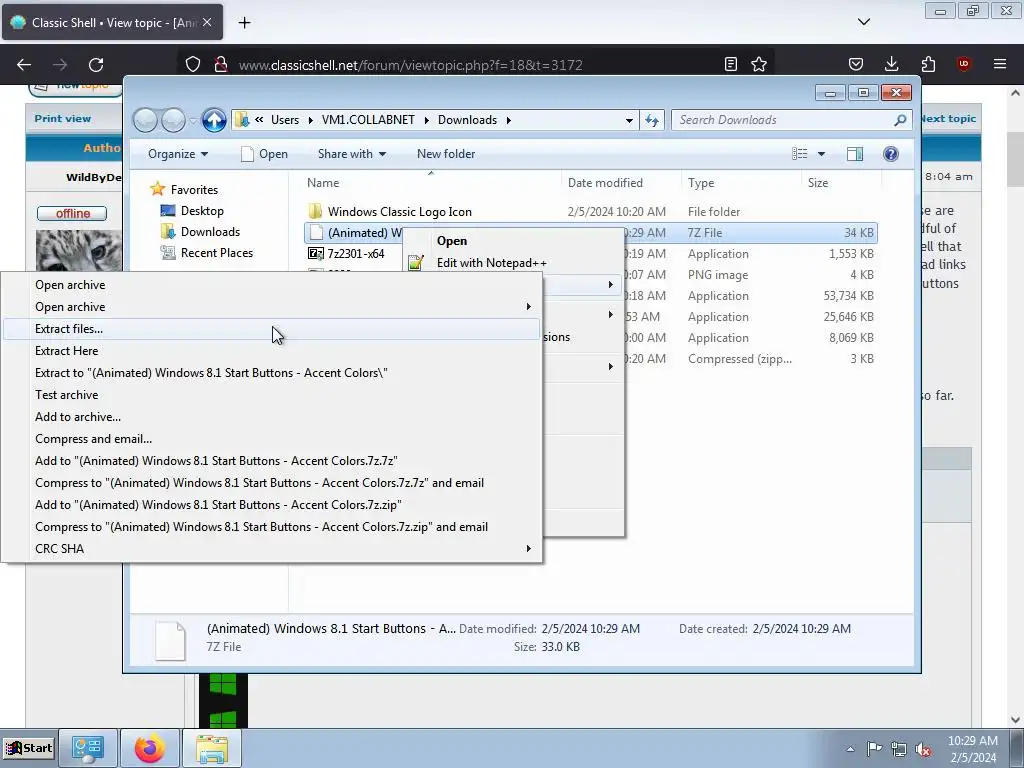Toggle reader view icon in Firefox
Viewport: 1024px width, 768px height.
tap(731, 64)
